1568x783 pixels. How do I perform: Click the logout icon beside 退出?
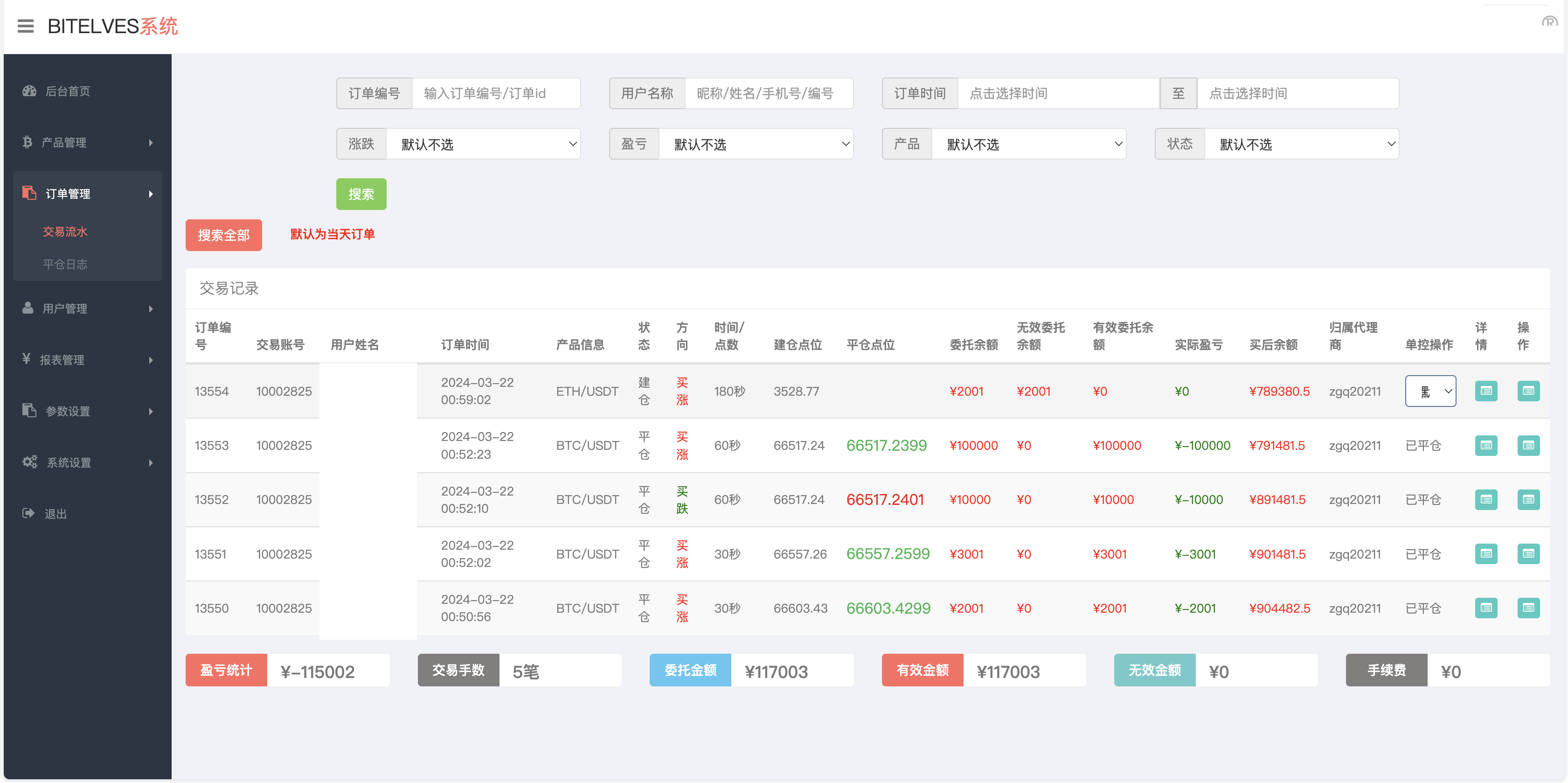click(x=28, y=513)
